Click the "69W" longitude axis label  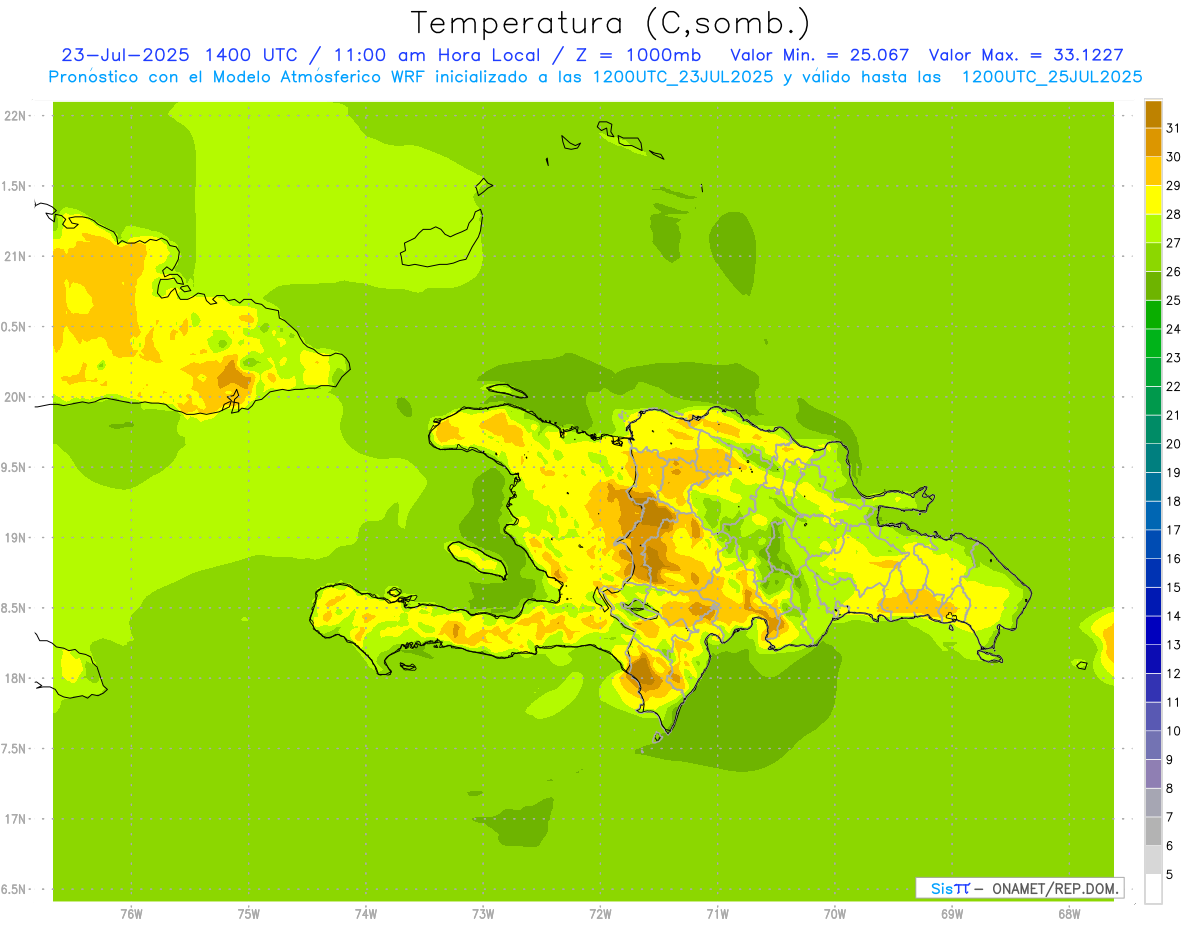pyautogui.click(x=952, y=914)
